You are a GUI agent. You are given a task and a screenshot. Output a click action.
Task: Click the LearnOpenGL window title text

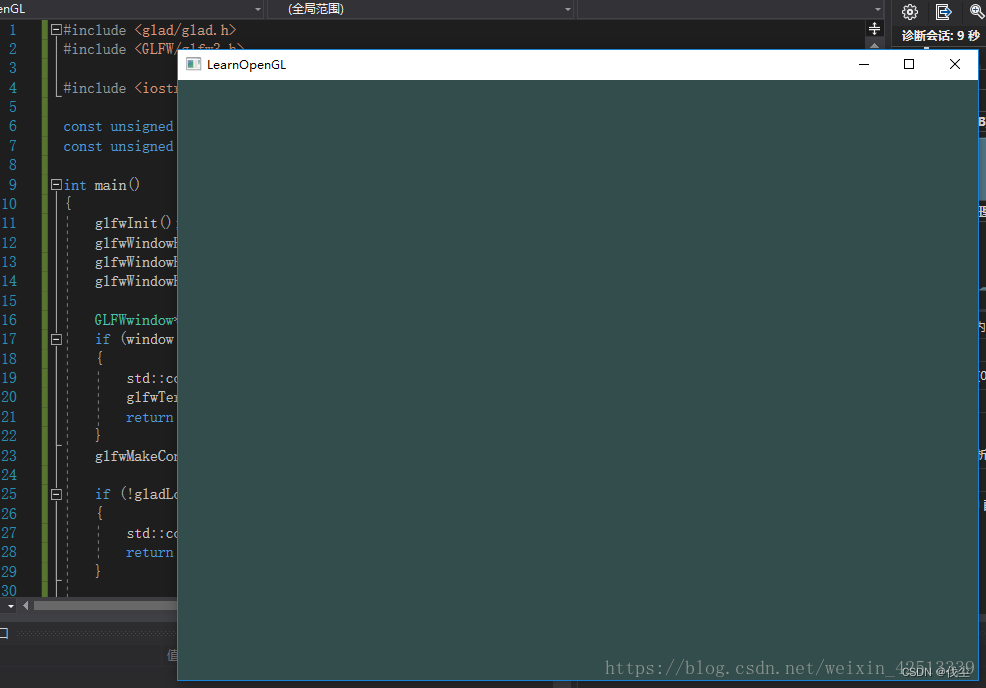click(246, 65)
